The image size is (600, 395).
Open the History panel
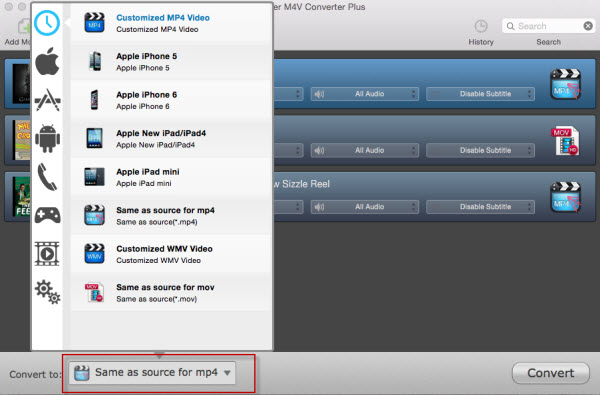pos(481,32)
